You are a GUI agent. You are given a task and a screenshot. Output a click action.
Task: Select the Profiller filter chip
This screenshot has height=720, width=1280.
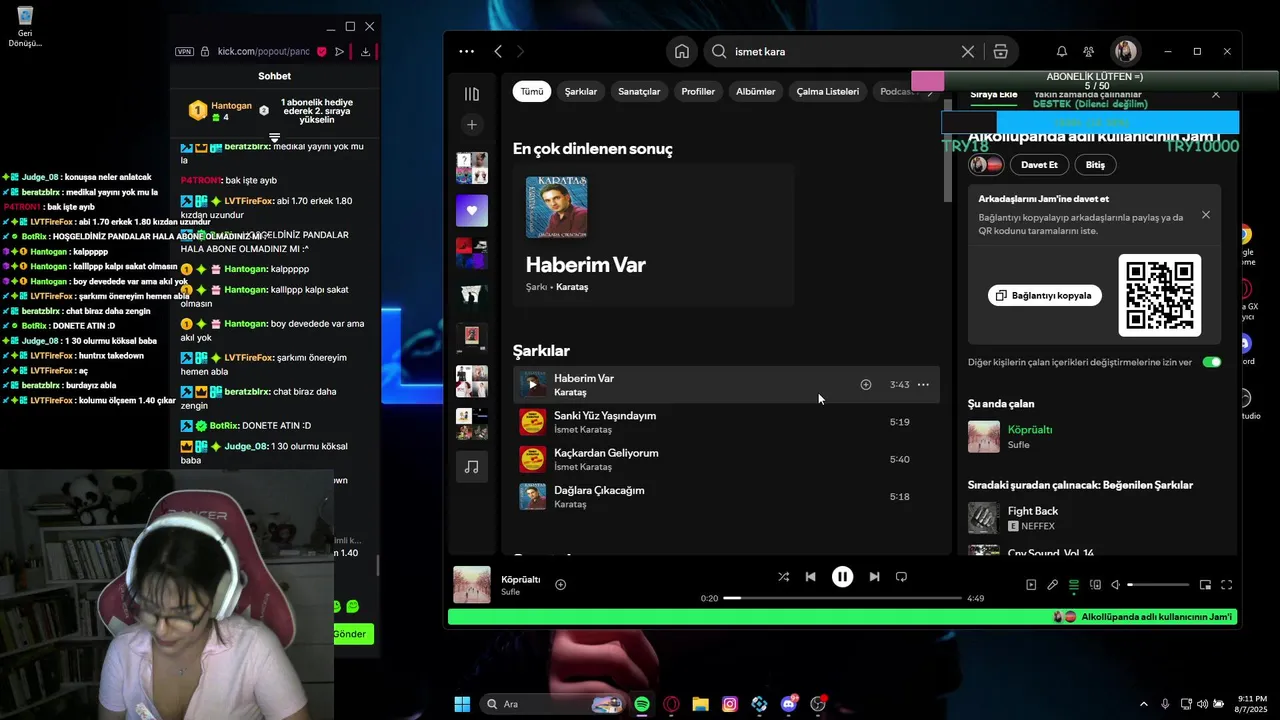click(x=698, y=91)
